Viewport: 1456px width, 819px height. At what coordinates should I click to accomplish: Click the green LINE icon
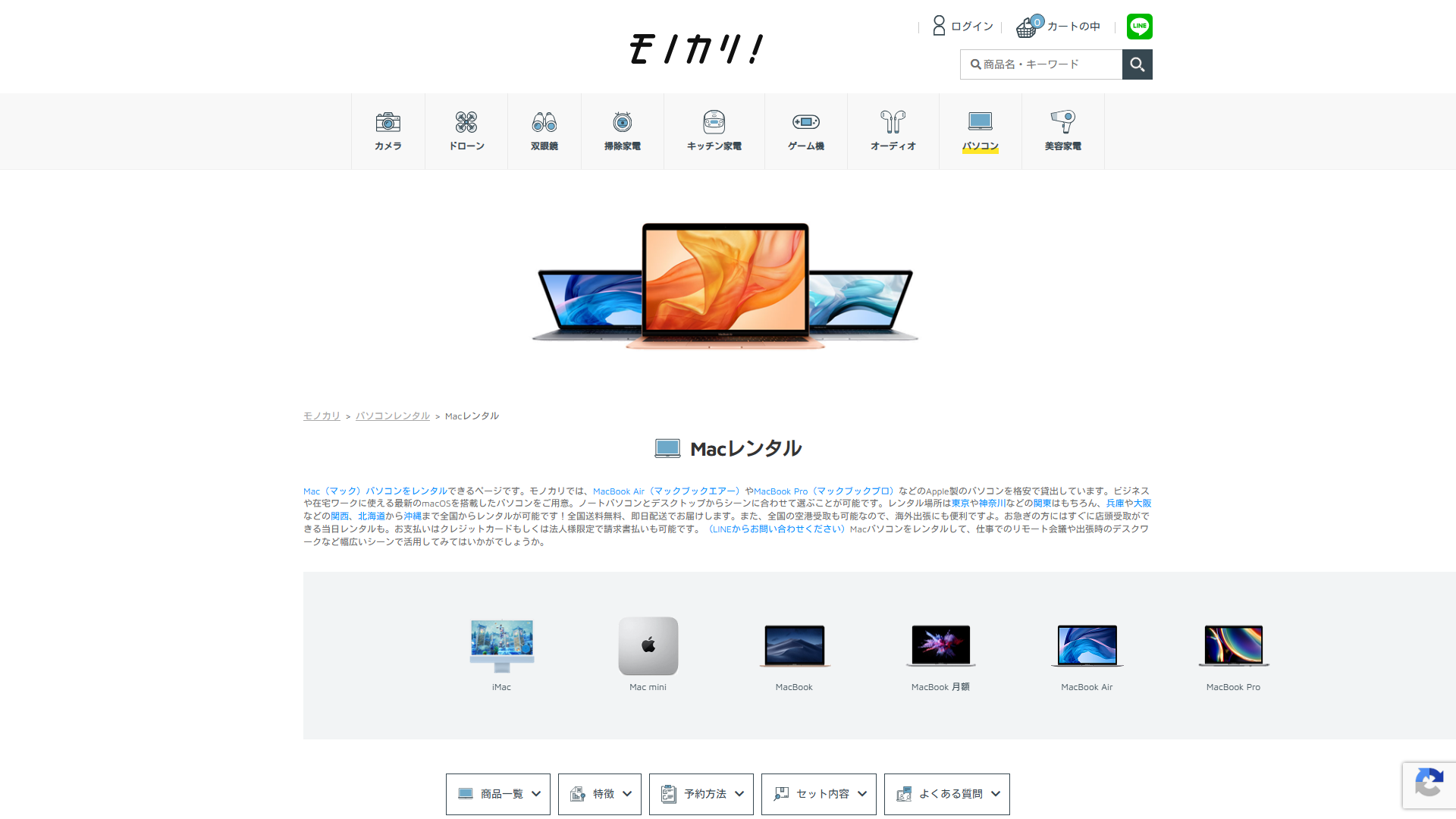point(1139,27)
